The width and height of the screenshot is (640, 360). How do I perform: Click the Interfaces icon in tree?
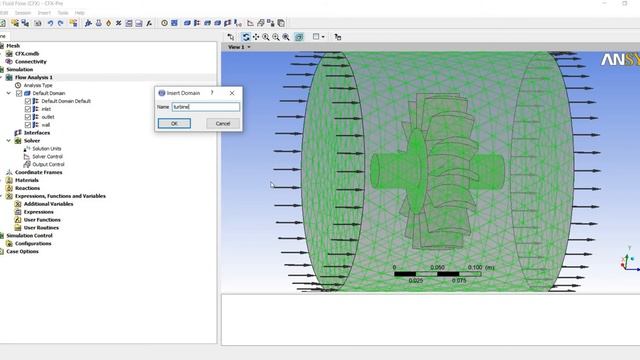[x=18, y=133]
